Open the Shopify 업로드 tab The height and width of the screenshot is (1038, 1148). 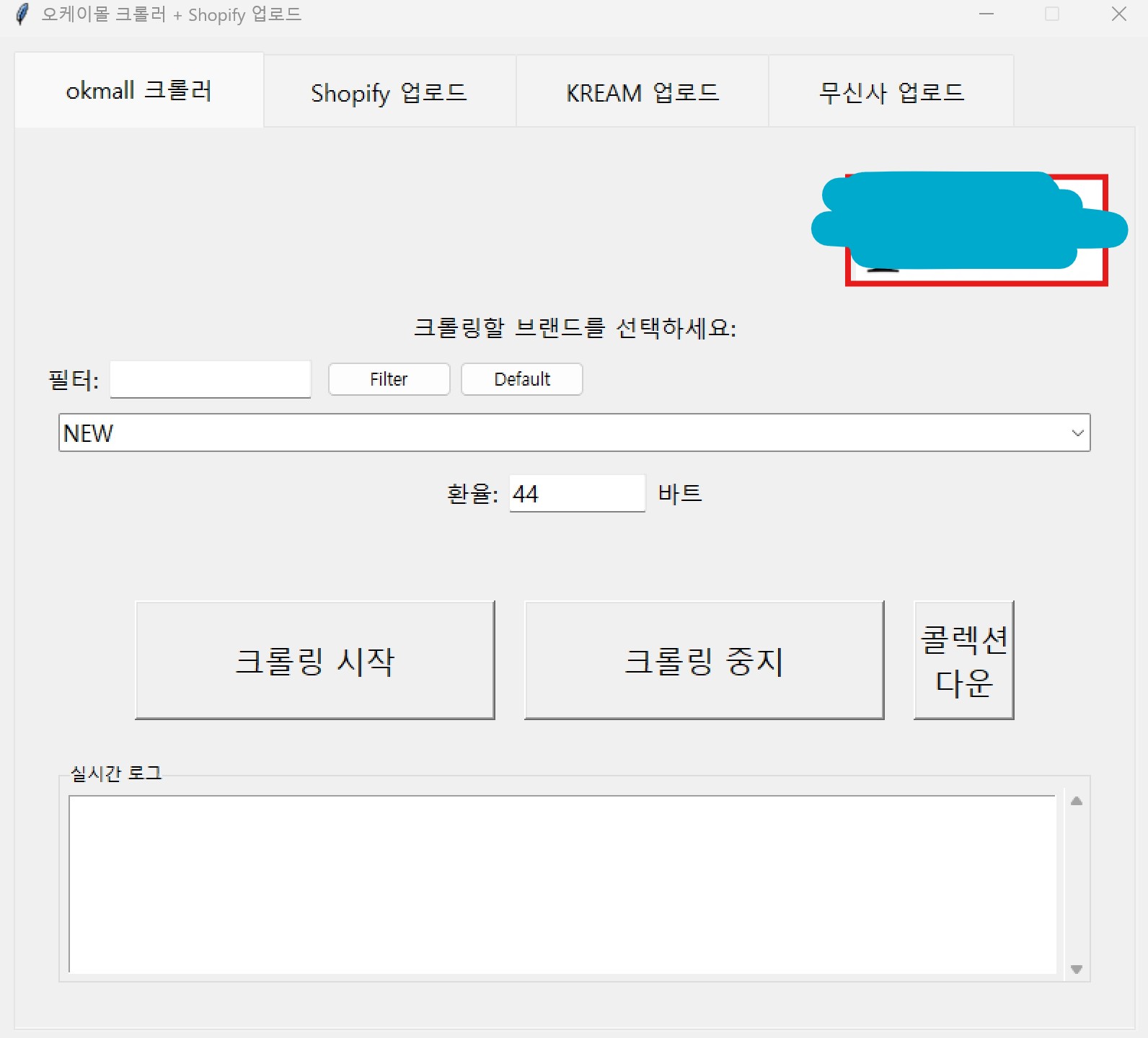pyautogui.click(x=389, y=93)
